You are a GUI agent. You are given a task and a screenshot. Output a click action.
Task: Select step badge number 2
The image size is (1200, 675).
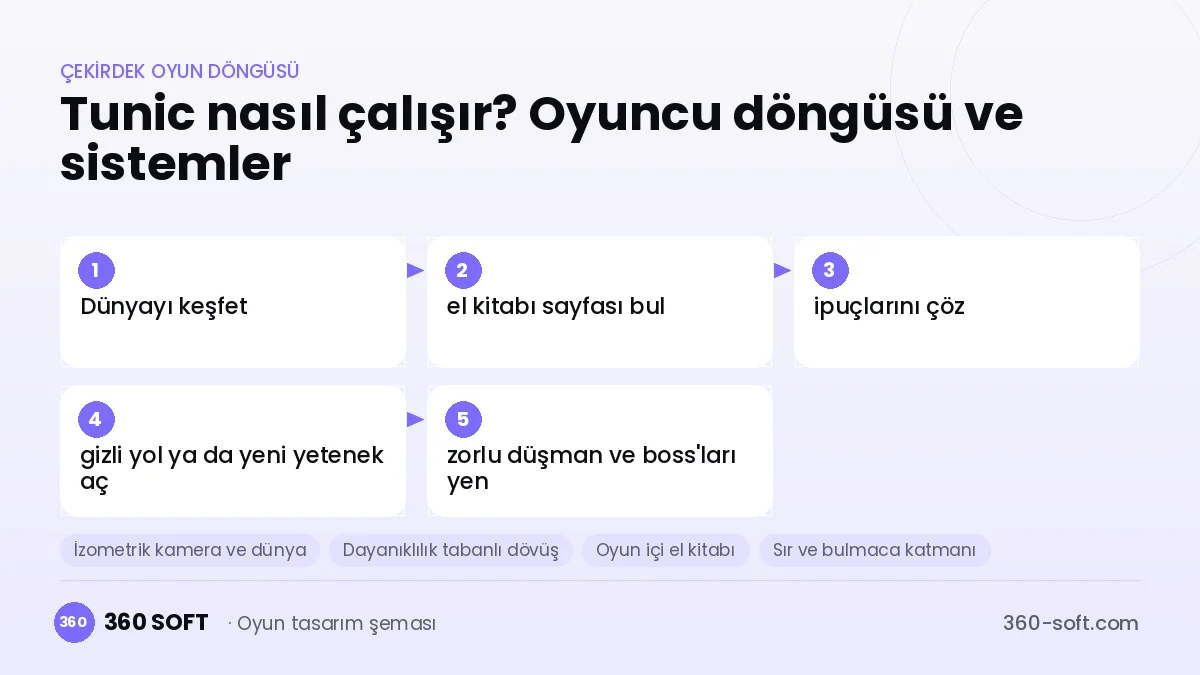(x=463, y=270)
